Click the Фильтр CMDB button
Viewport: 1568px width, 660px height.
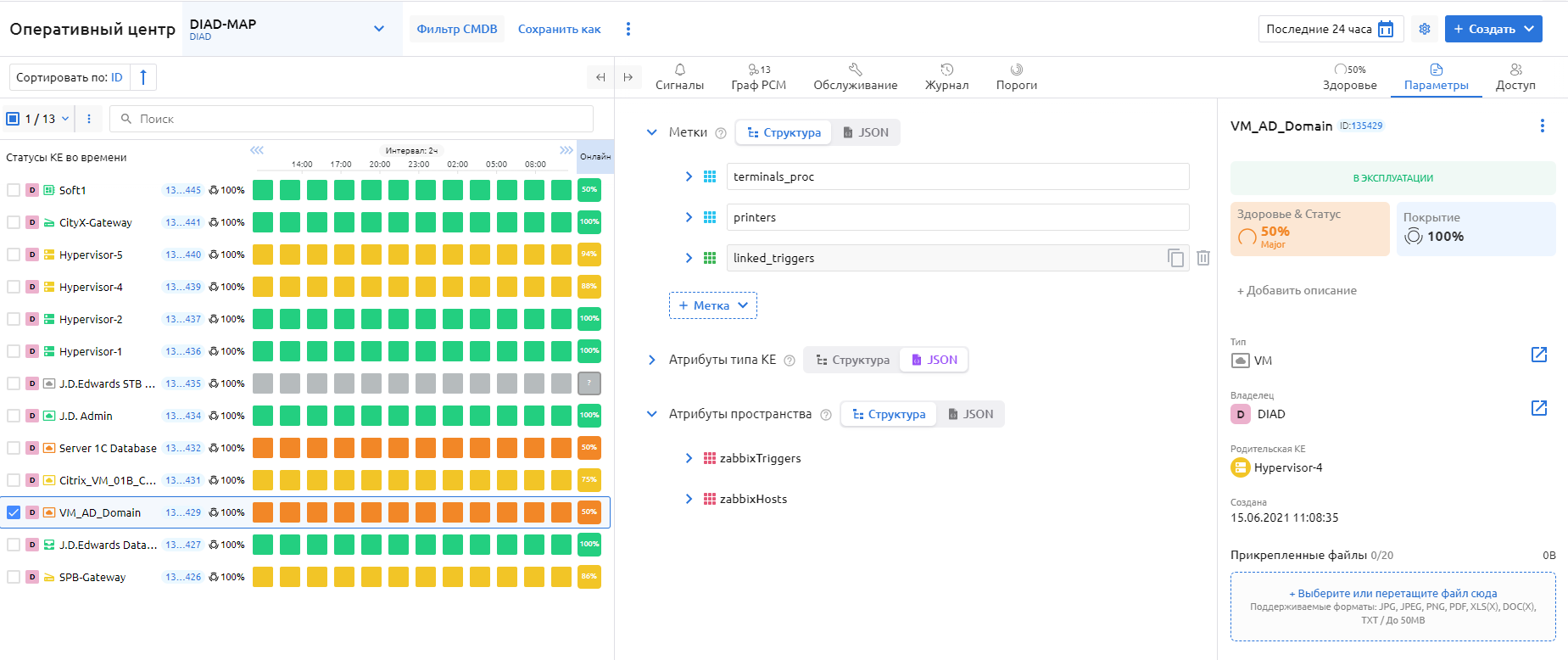(456, 29)
